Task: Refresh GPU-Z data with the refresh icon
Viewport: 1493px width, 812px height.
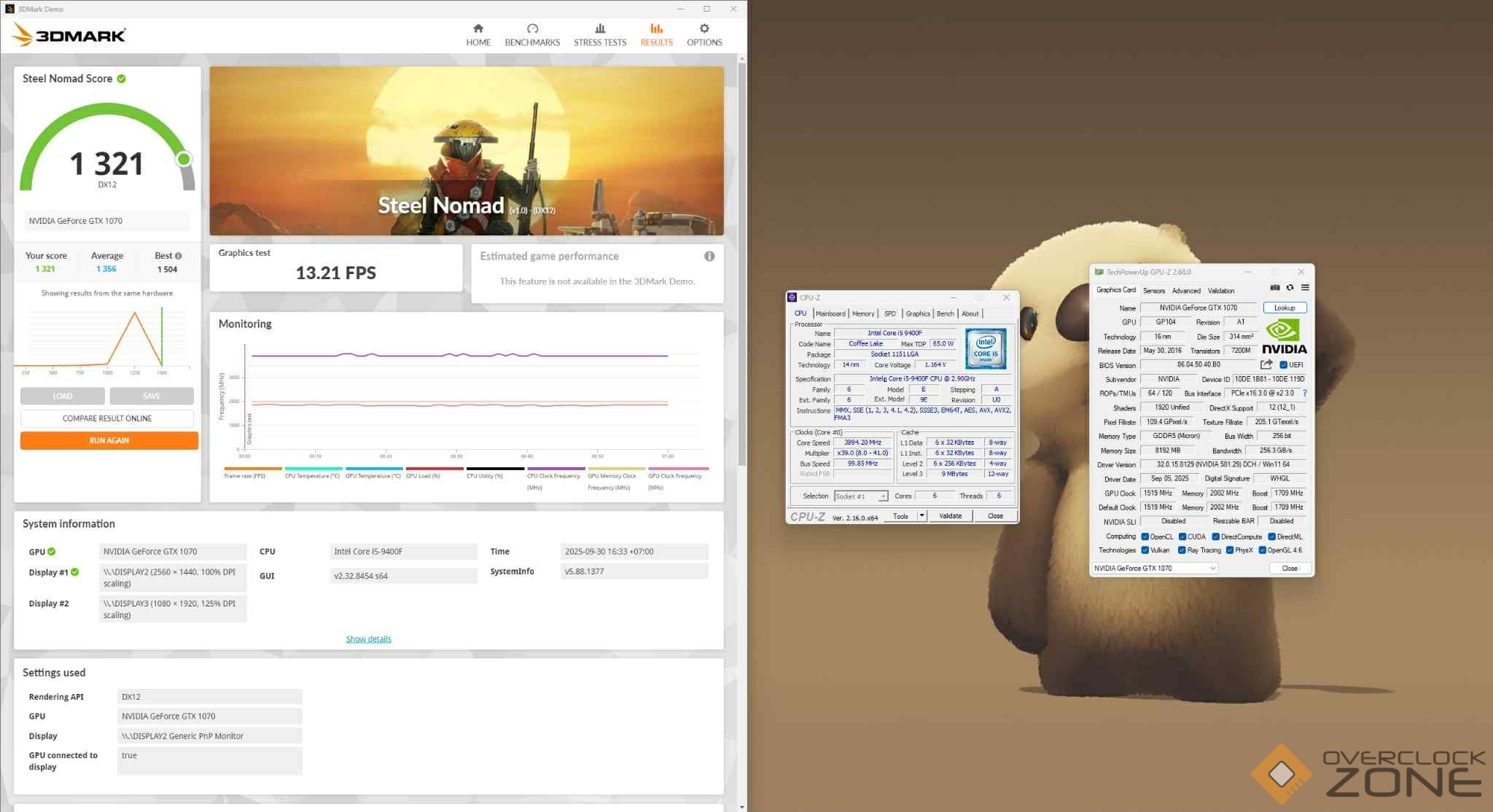Action: (x=1290, y=288)
